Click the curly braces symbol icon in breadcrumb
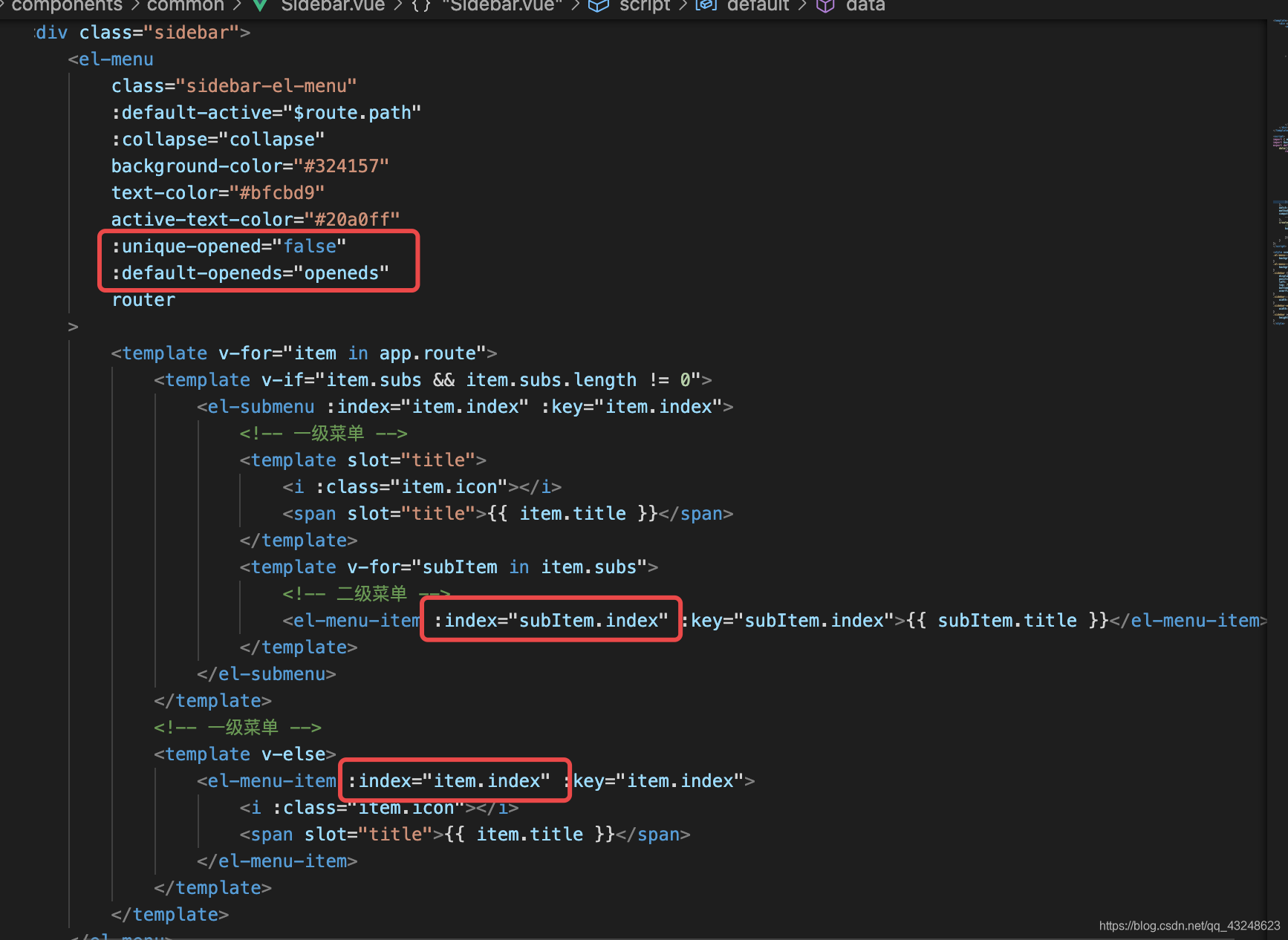 pos(421,5)
